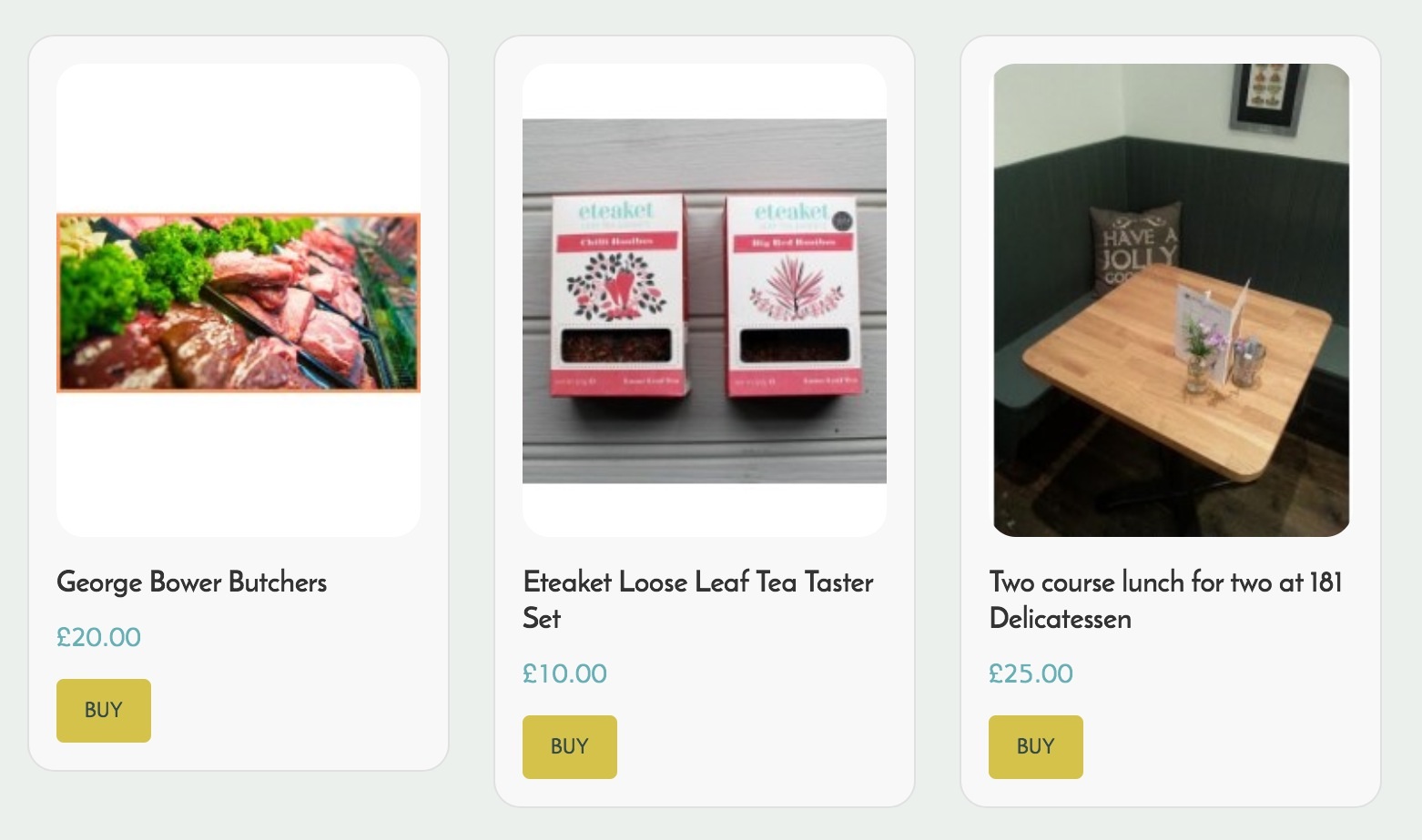Open Two course lunch for two title link

(1165, 600)
